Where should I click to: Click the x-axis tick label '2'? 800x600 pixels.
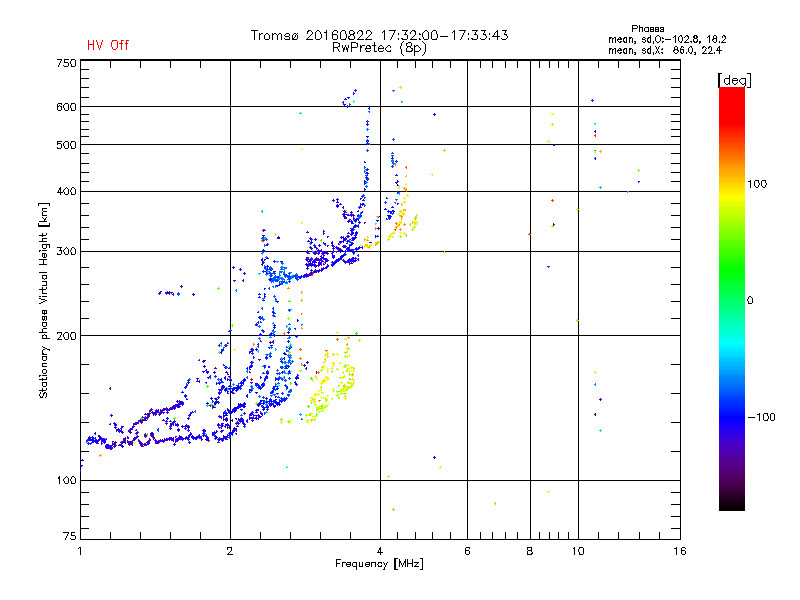pos(230,551)
